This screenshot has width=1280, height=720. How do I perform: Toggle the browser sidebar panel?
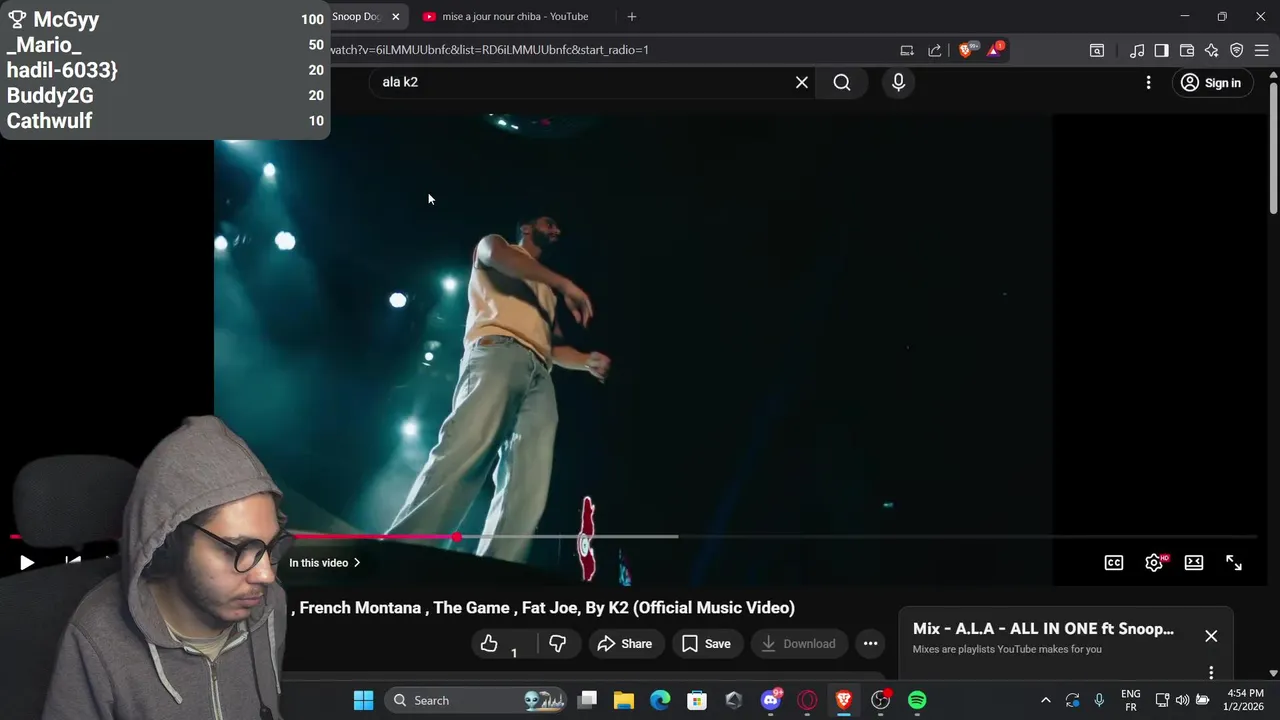(x=1161, y=50)
